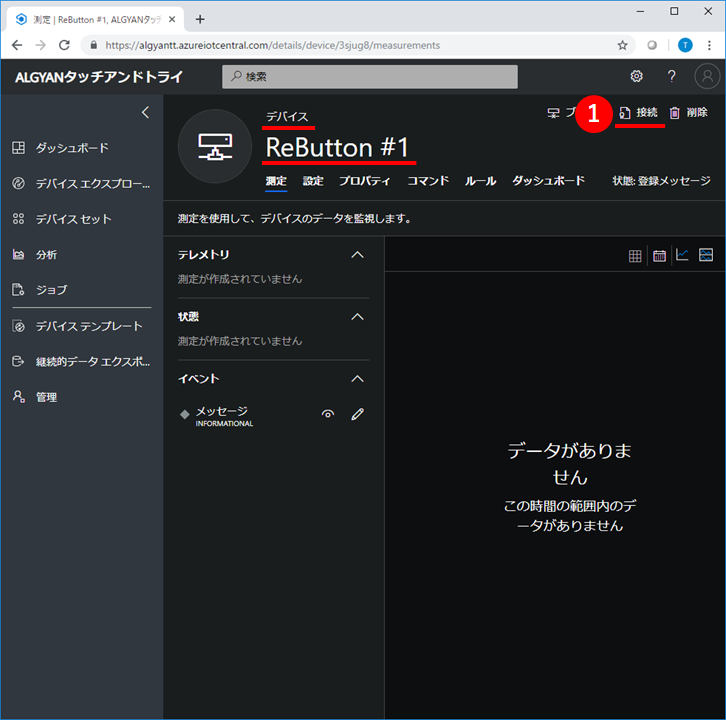Click the grey circle extension icon
Screen dimensions: 726x720
tap(652, 45)
